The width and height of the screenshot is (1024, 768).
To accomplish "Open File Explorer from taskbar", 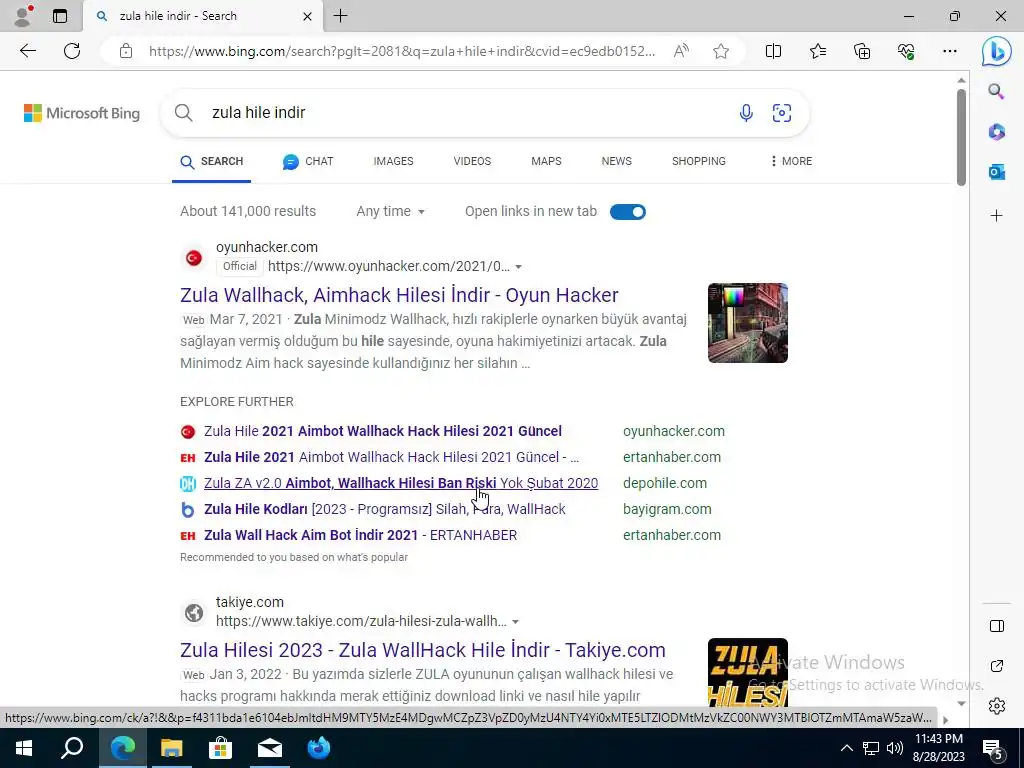I will coord(171,748).
